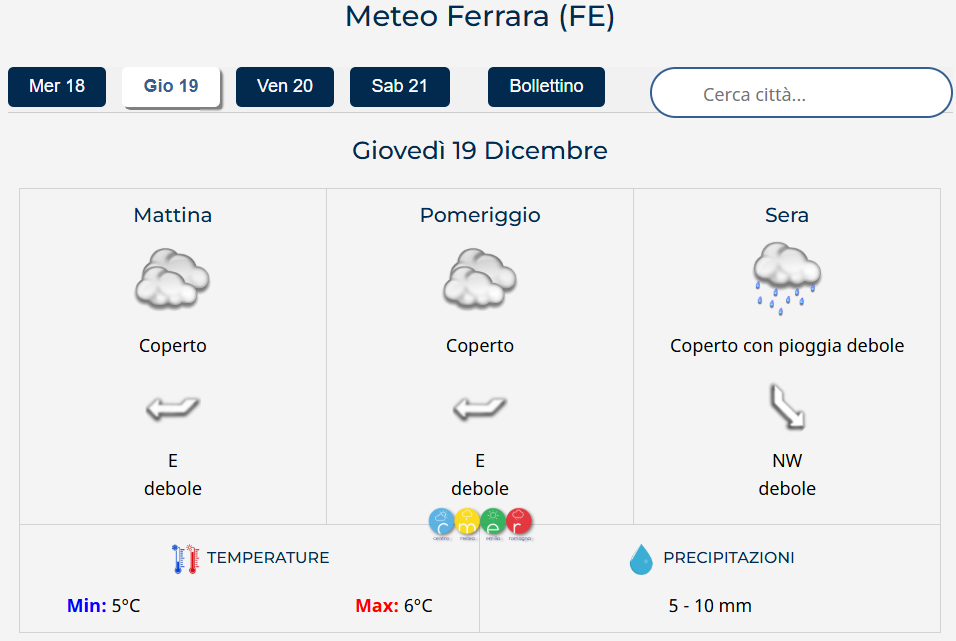
Task: Open the Ven 20 forecast tab
Action: (x=285, y=86)
